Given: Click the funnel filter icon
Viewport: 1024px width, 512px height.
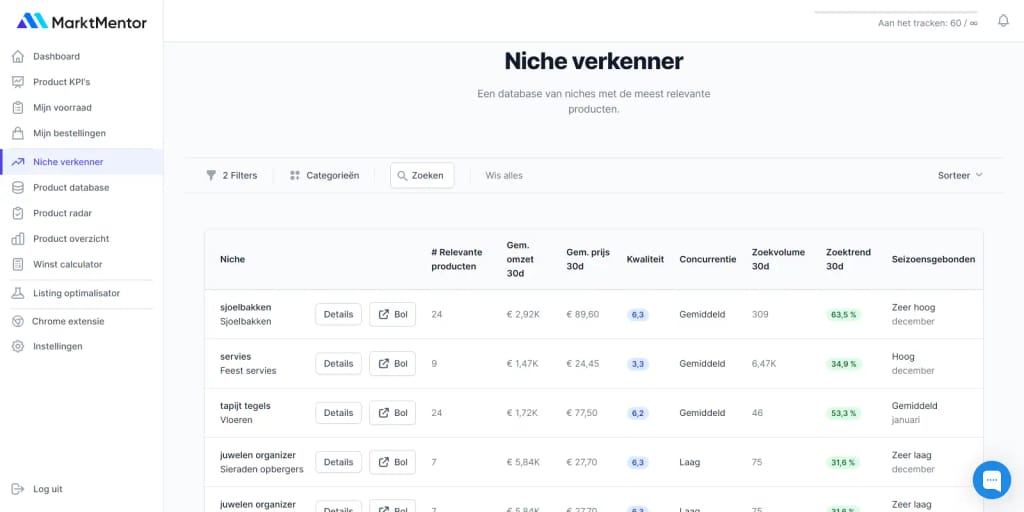Looking at the screenshot, I should tap(211, 175).
